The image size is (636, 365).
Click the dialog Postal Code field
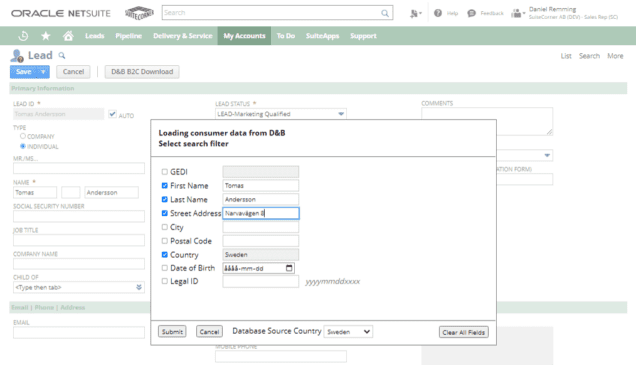261,241
